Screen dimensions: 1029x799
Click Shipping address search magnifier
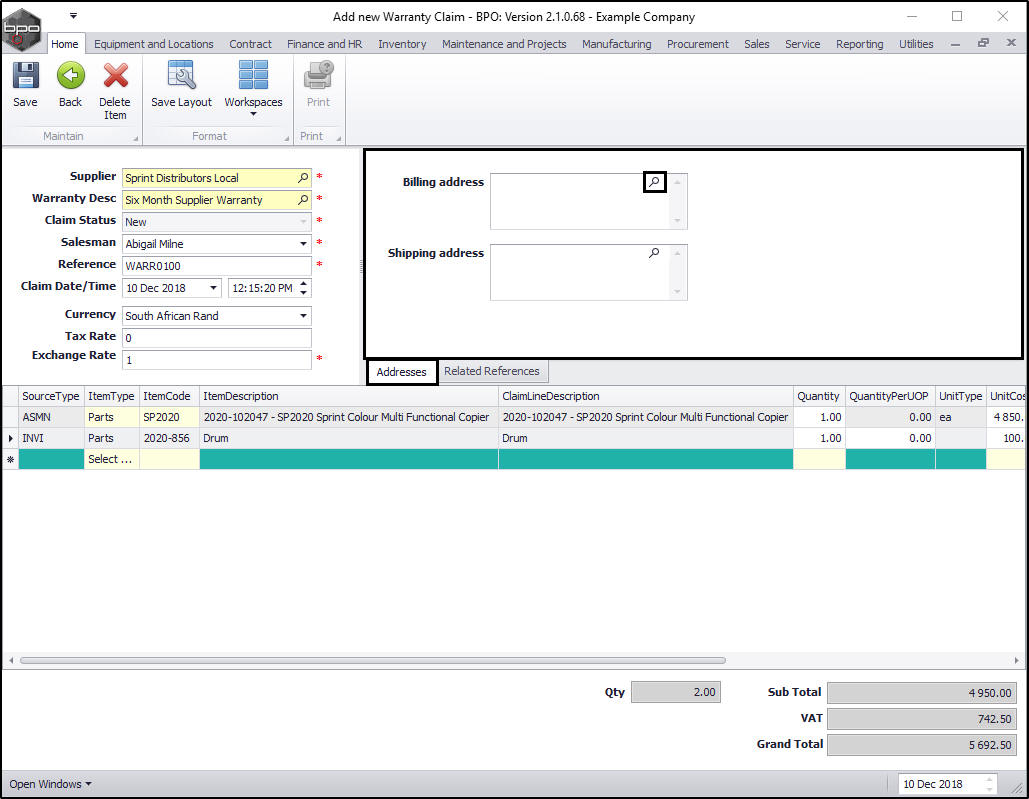click(x=654, y=253)
